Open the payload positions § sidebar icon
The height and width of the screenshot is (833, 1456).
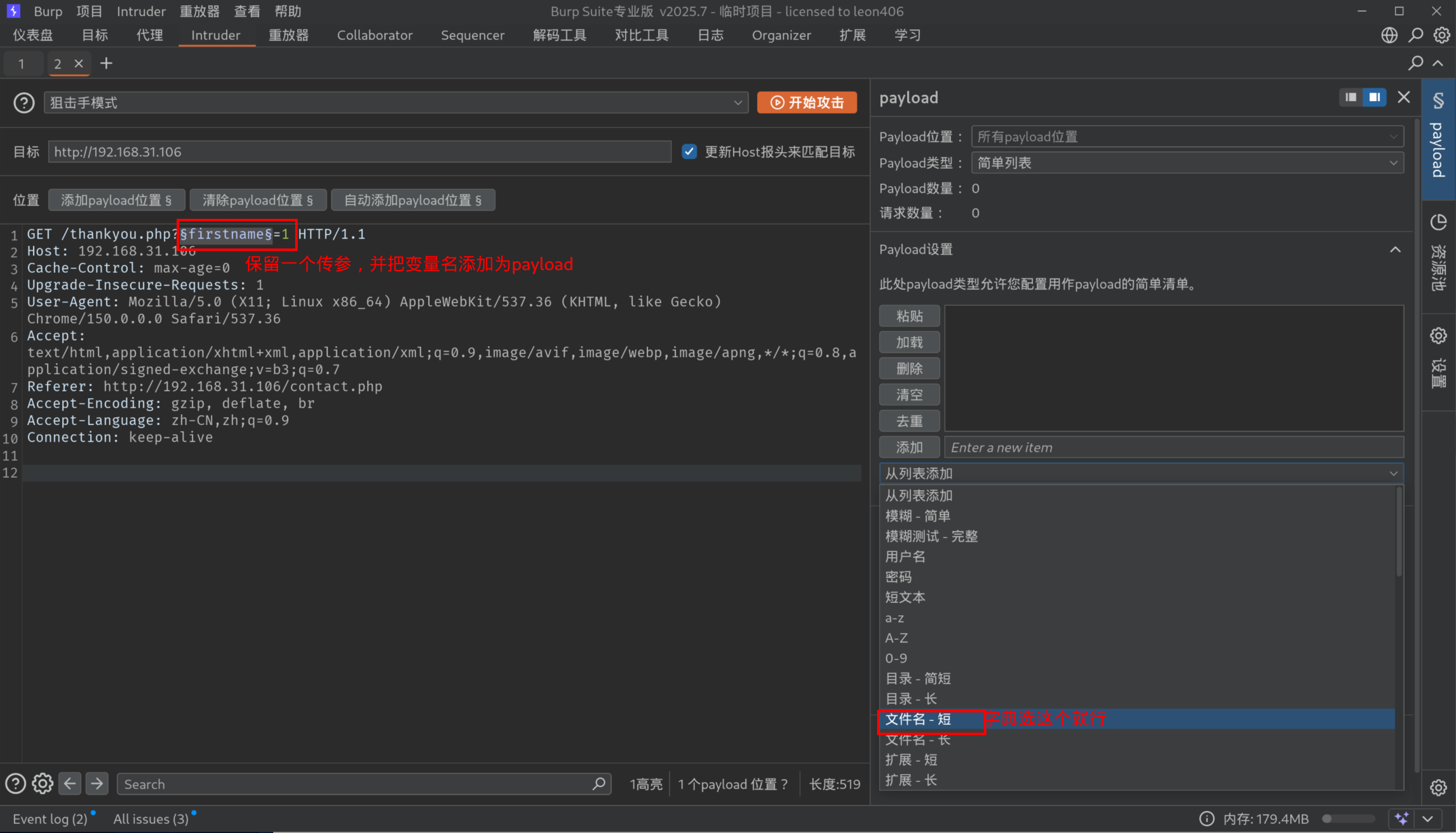[1438, 101]
